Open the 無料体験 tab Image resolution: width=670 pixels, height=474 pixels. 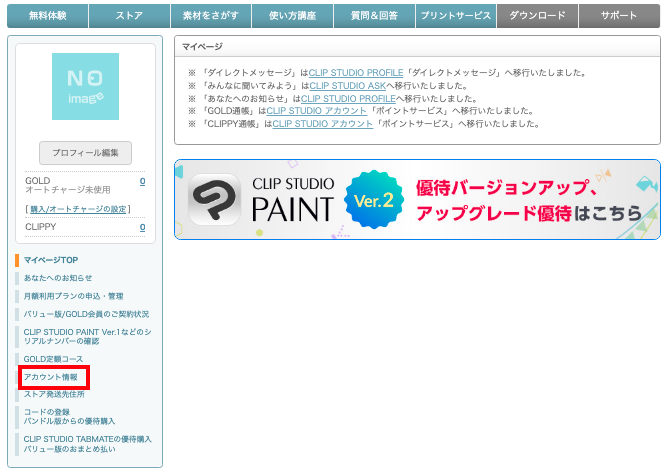(47, 16)
